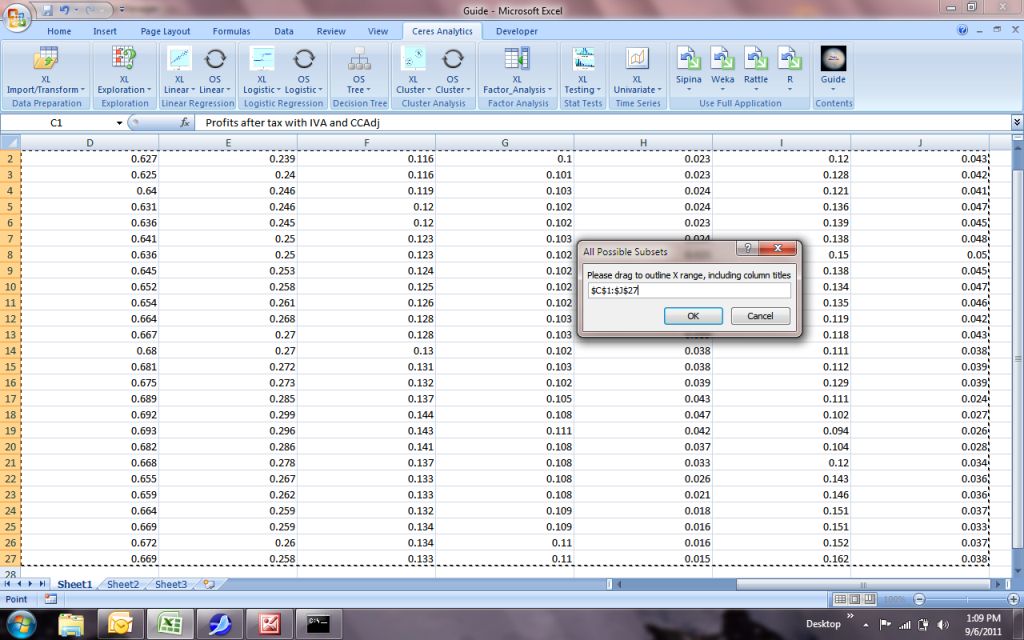Select the Sheet2 worksheet tab
The height and width of the screenshot is (640, 1024).
point(123,584)
